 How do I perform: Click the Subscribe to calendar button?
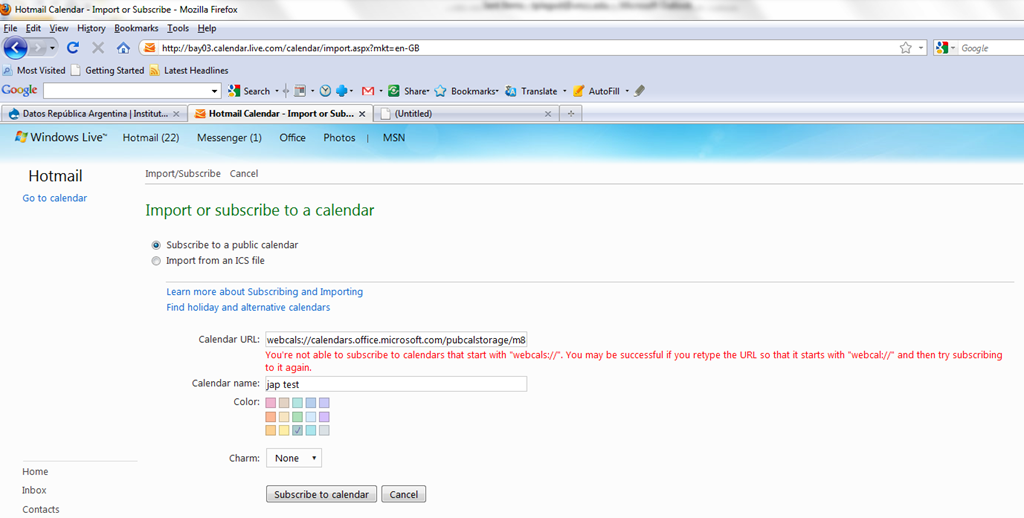click(x=321, y=494)
